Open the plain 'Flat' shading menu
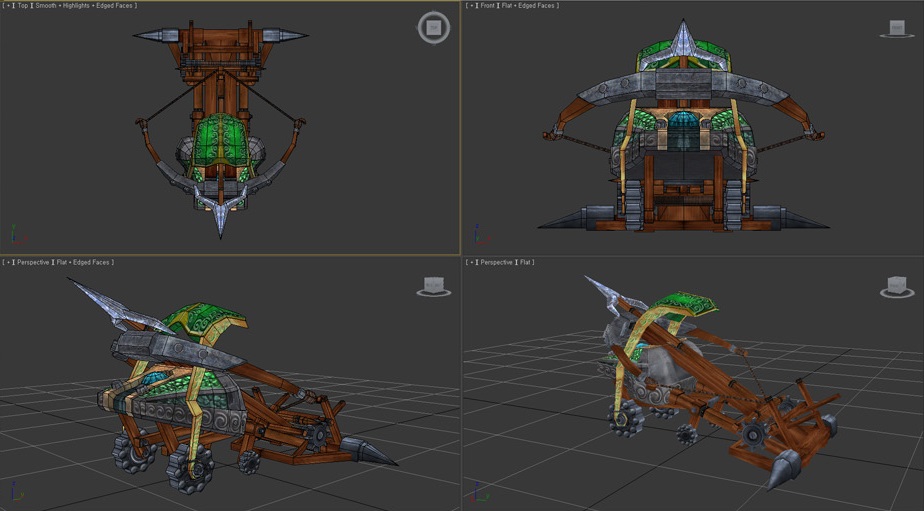 (x=525, y=262)
